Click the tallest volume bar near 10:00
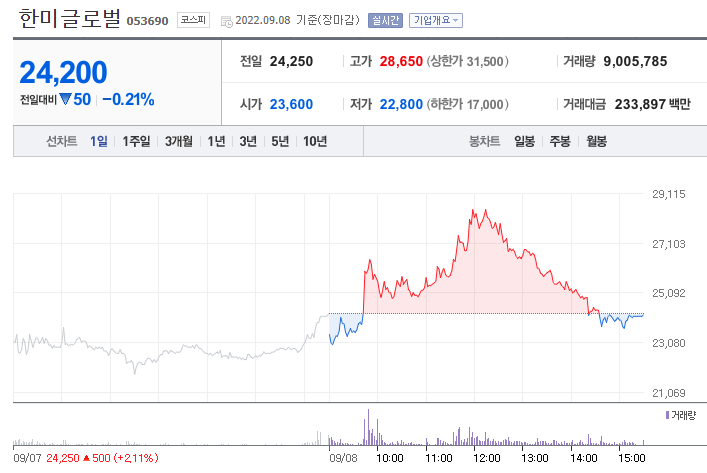The height and width of the screenshot is (473, 707). pos(368,427)
